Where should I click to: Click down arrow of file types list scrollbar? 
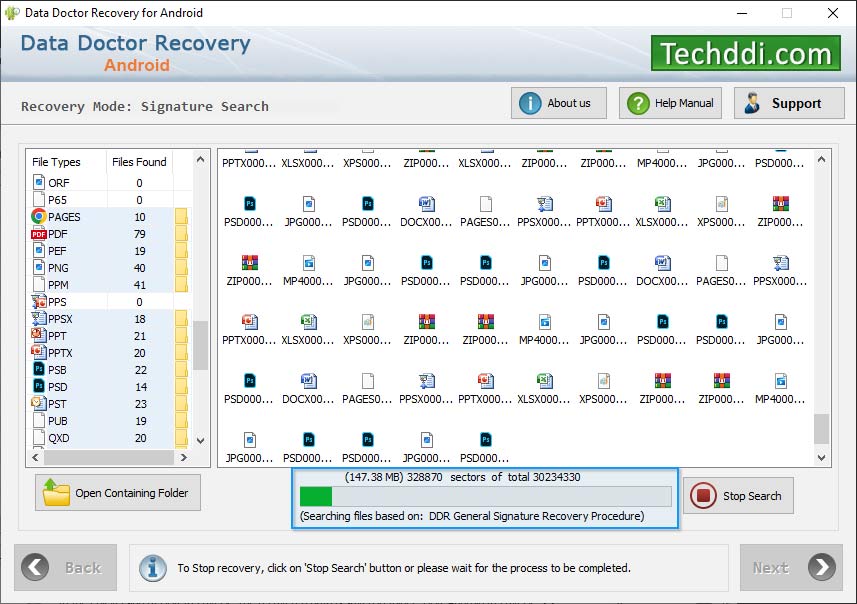pos(201,441)
